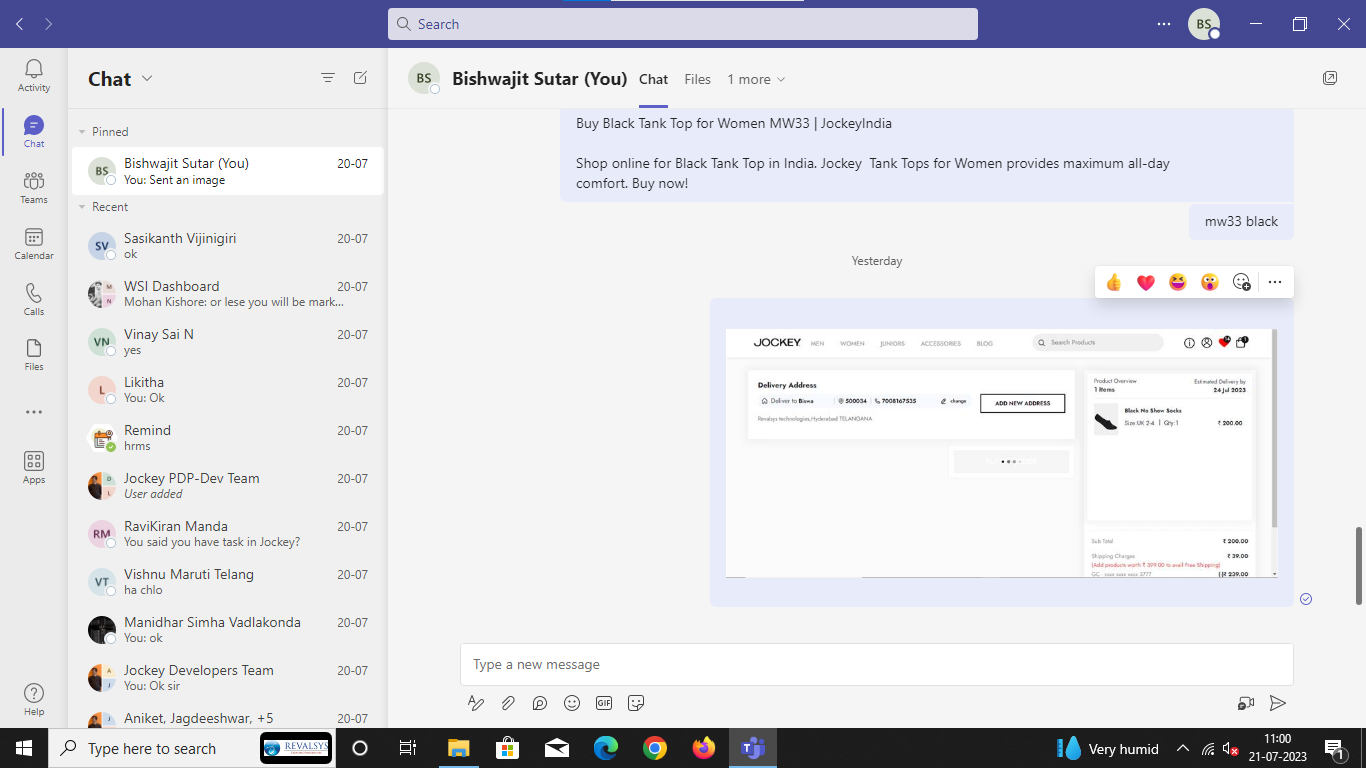Click the new chat compose icon

pos(360,78)
